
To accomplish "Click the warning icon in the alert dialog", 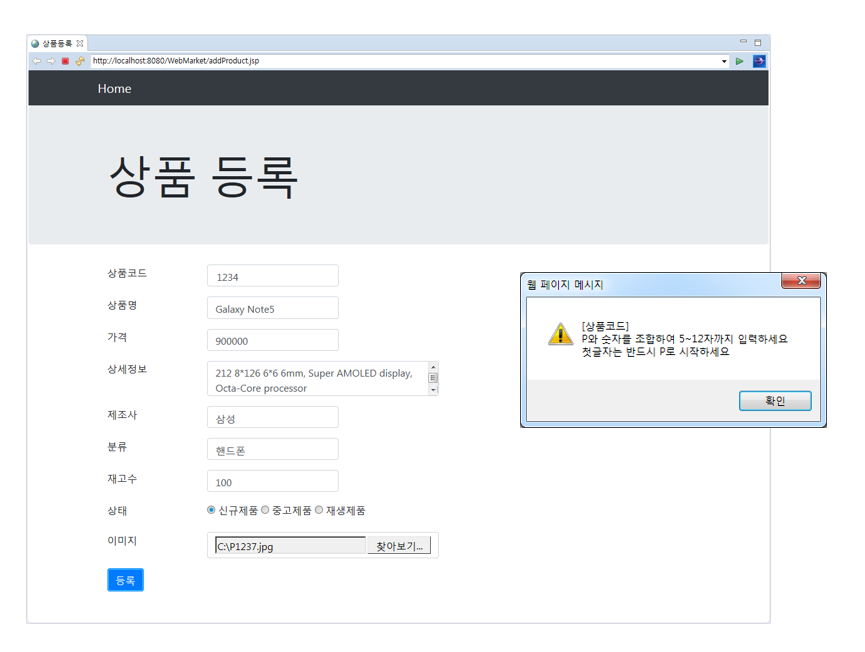I will coord(560,334).
